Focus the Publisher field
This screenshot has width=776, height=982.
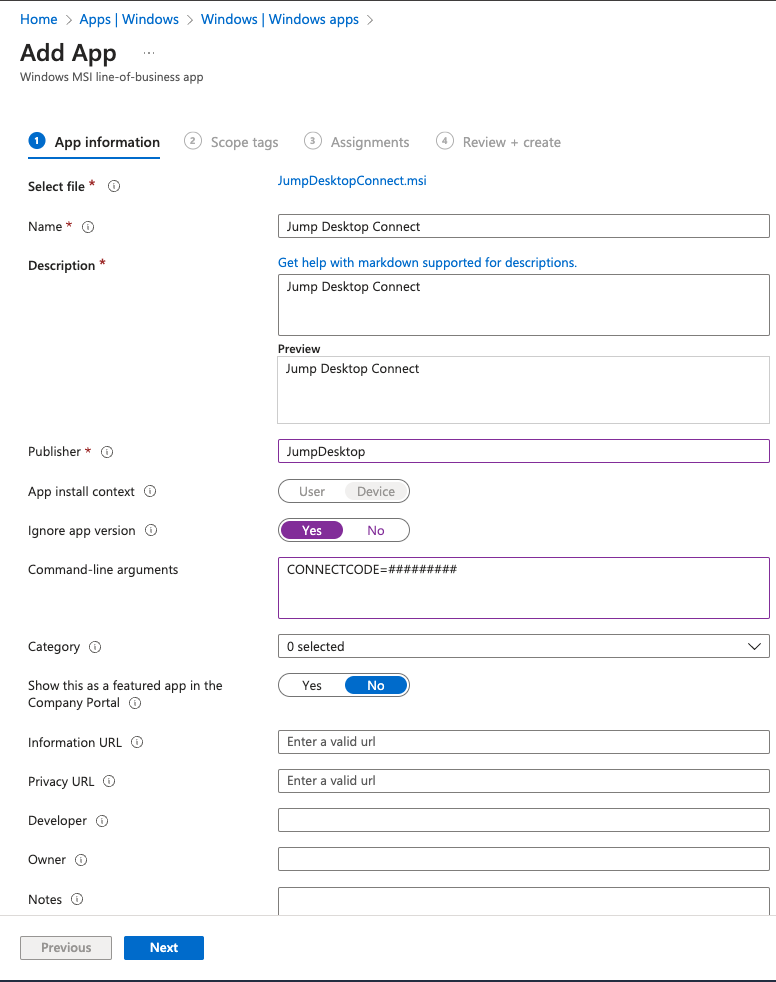coord(524,451)
